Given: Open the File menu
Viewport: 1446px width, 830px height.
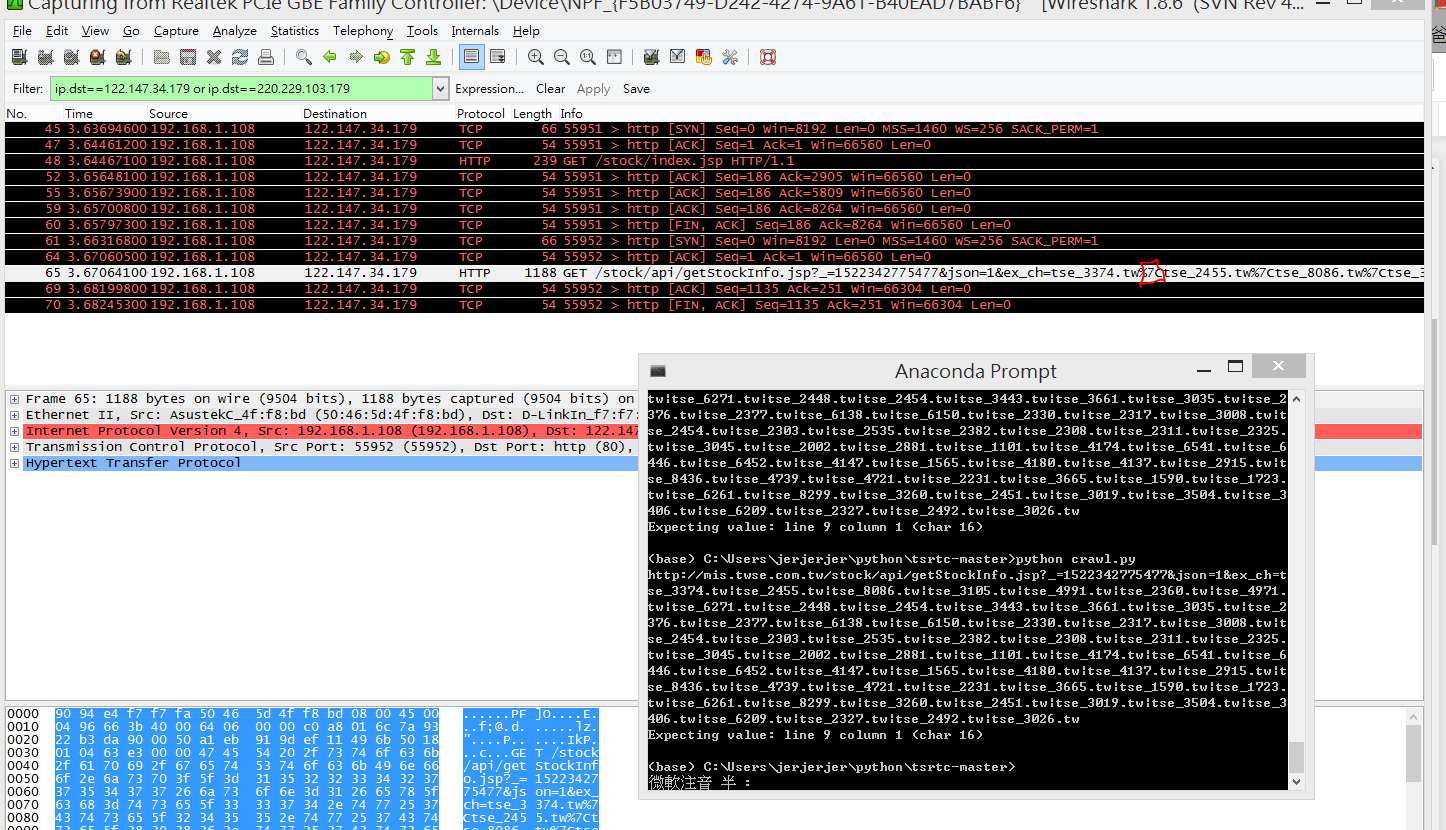Looking at the screenshot, I should tap(22, 31).
